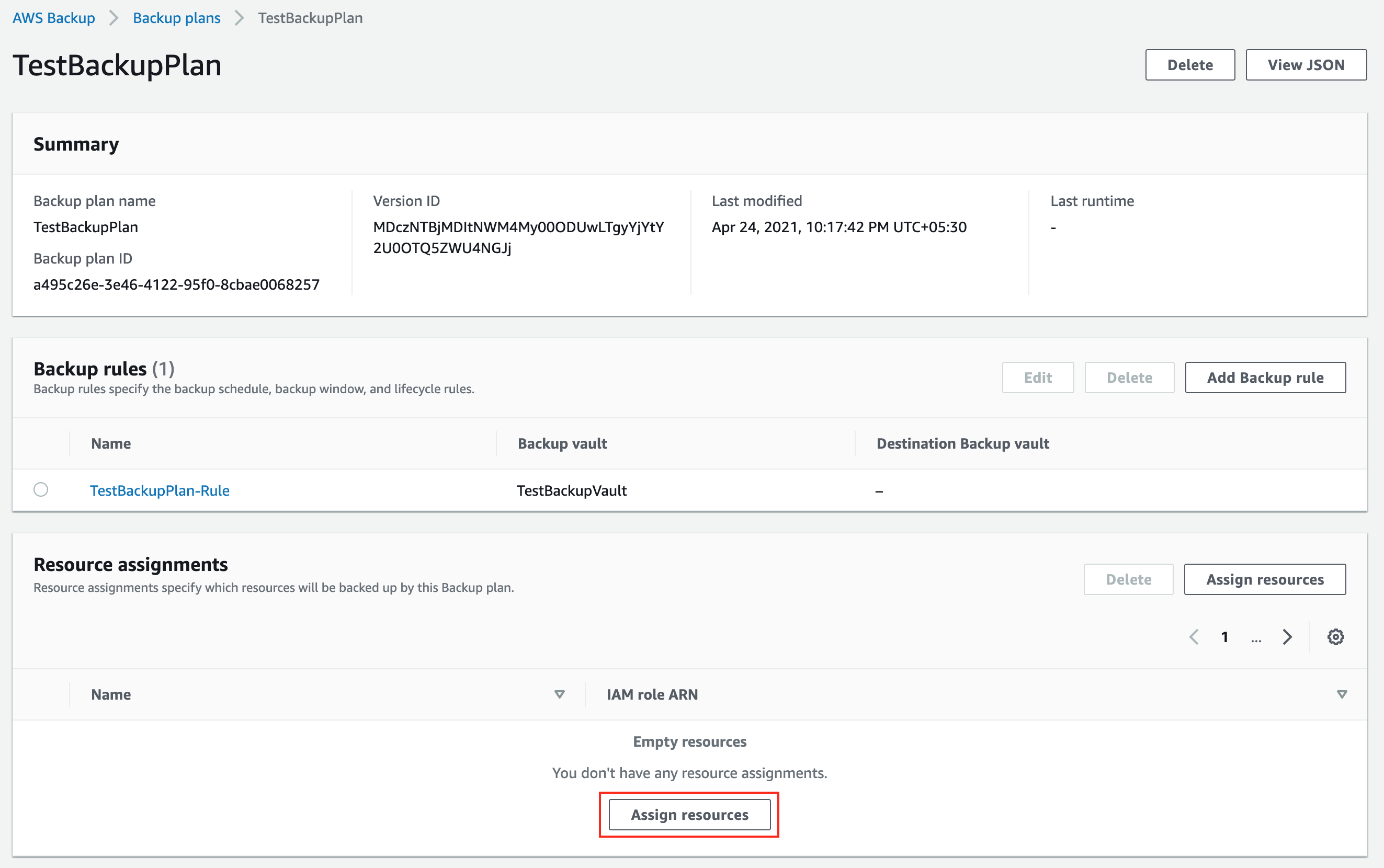Sort resource assignments by Name column arrow
Image resolution: width=1384 pixels, height=868 pixels.
[x=559, y=694]
